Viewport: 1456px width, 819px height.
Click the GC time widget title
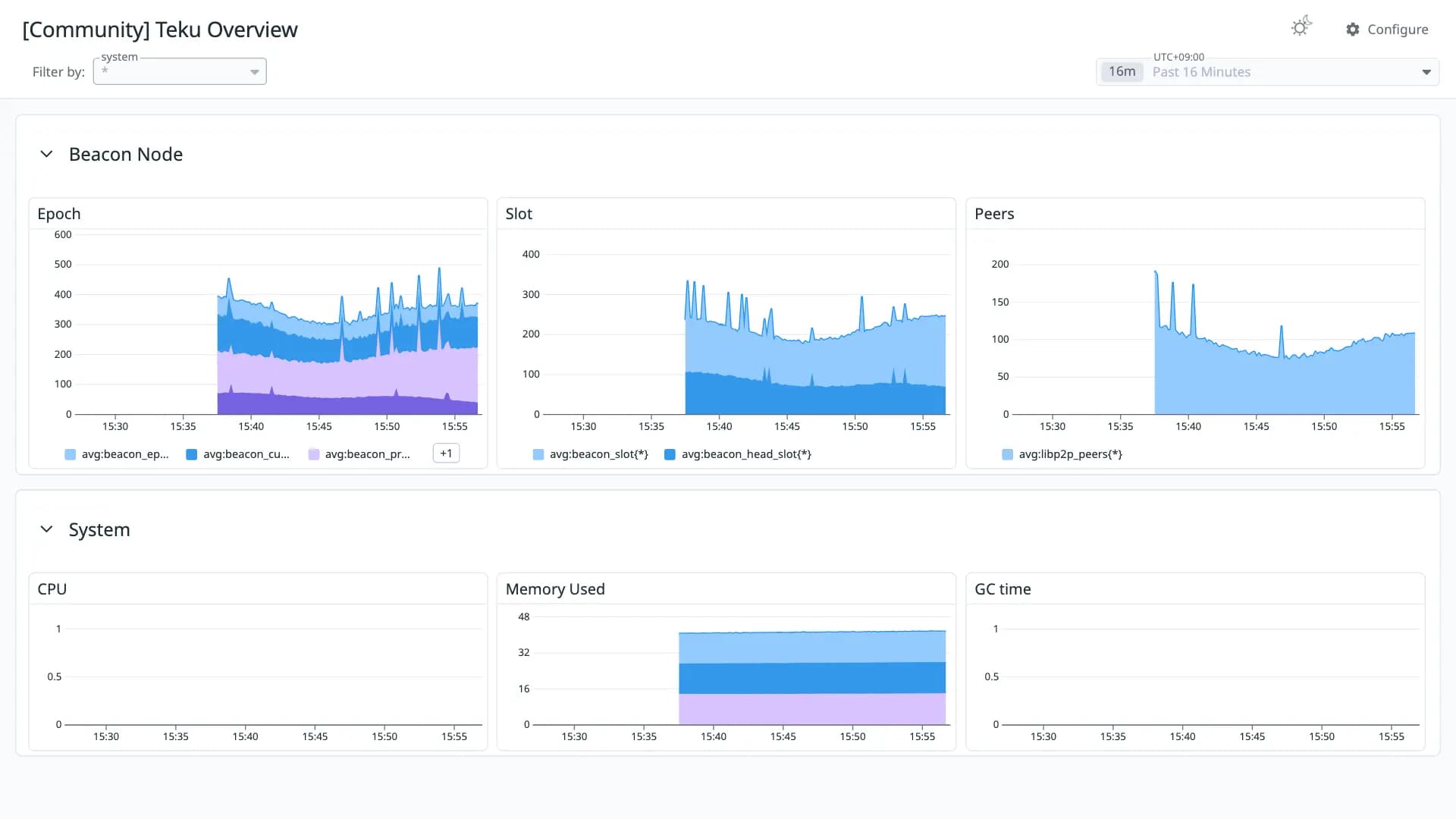click(1003, 589)
